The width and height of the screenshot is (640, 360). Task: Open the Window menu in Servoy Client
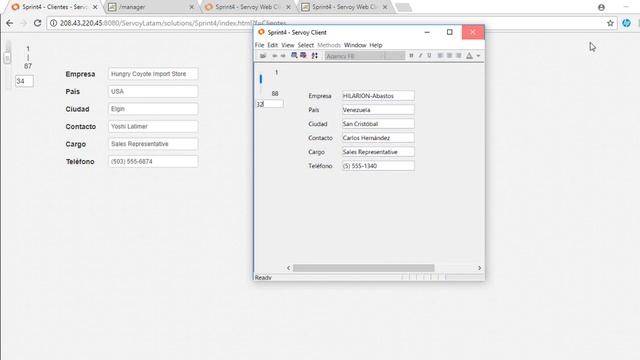pos(355,45)
